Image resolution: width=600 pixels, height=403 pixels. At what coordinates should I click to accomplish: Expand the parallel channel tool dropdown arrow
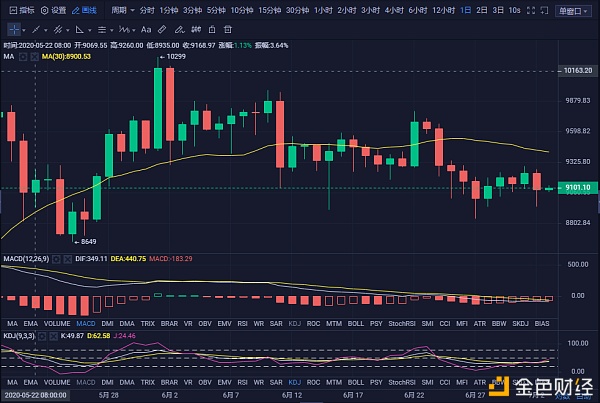pos(68,30)
